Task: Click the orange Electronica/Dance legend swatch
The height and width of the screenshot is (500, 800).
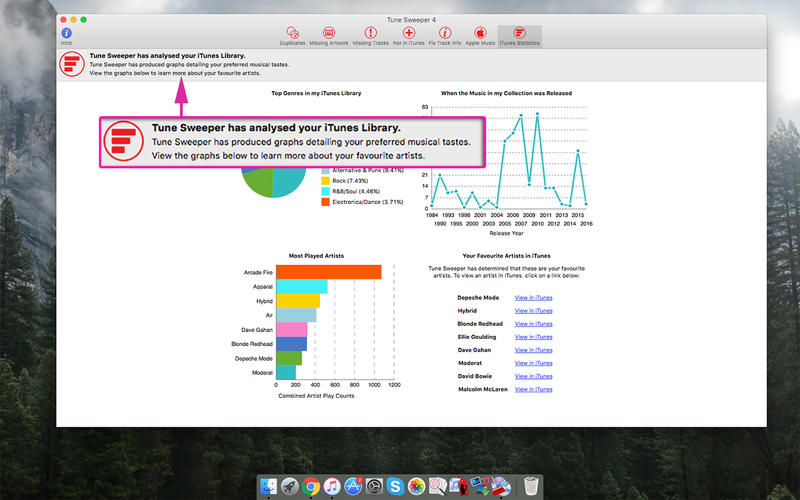Action: click(x=325, y=202)
